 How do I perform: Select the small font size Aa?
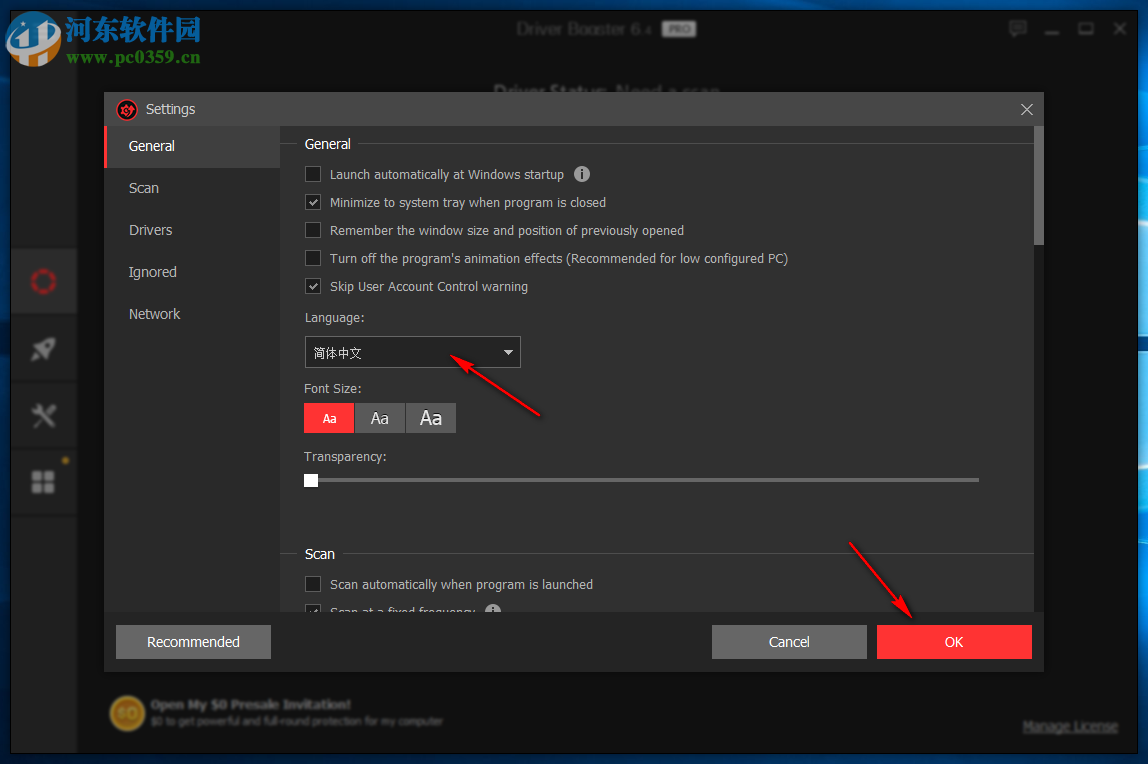click(329, 419)
